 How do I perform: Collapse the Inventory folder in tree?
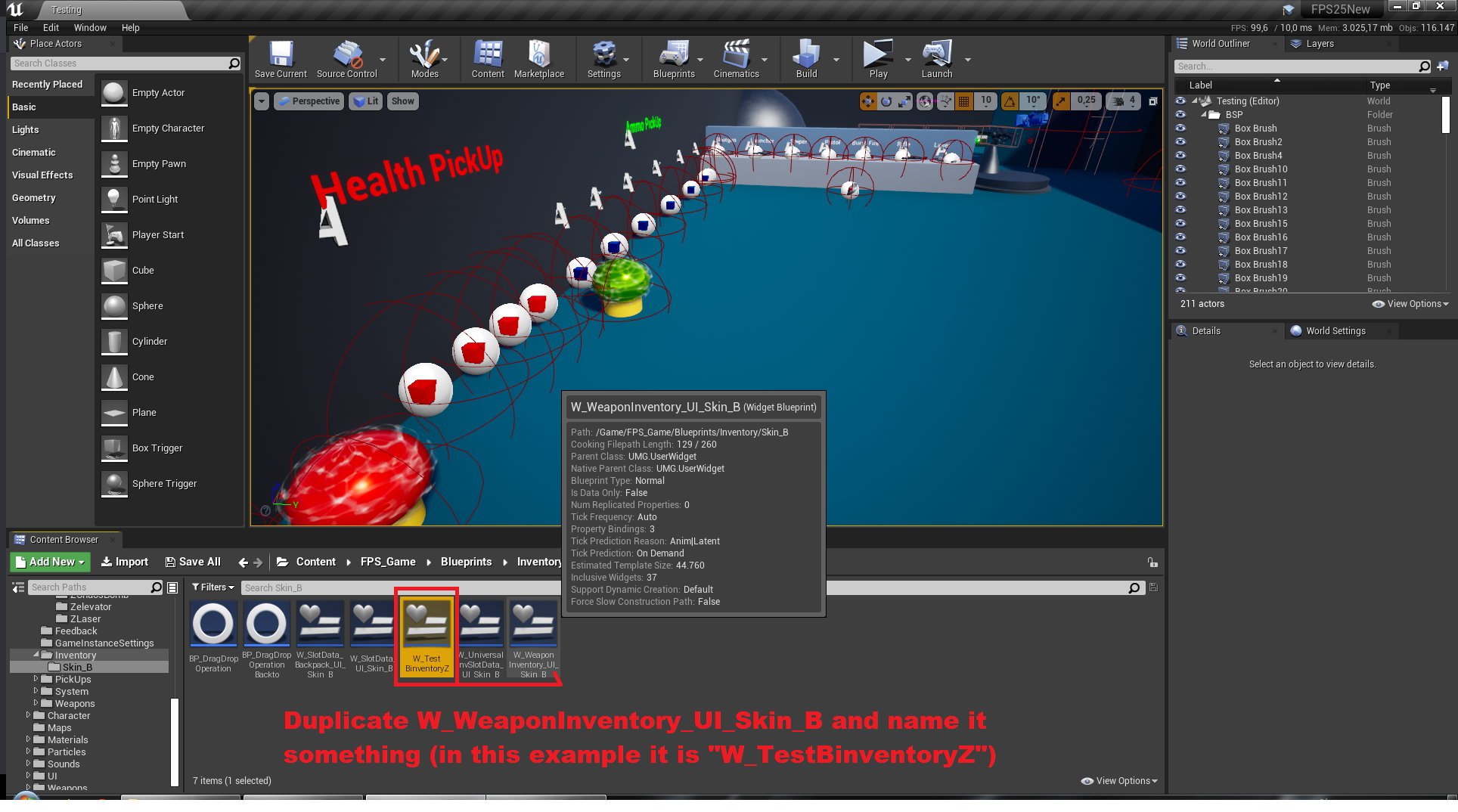point(36,655)
